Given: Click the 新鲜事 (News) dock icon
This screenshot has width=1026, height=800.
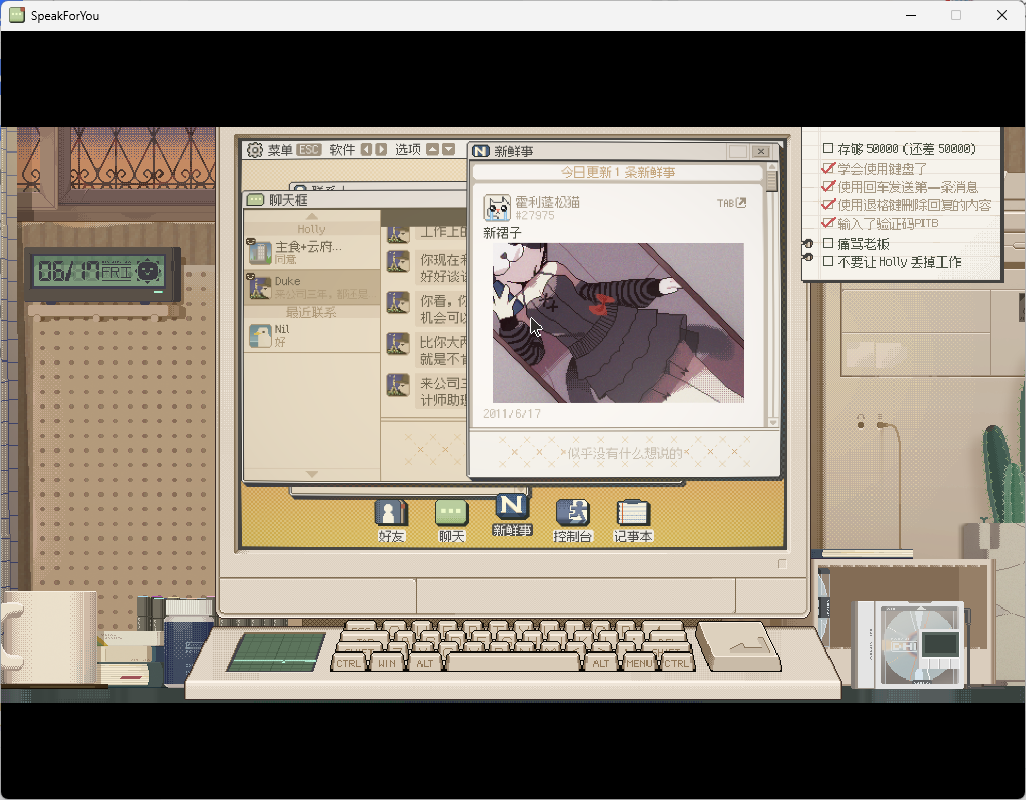Looking at the screenshot, I should click(512, 508).
